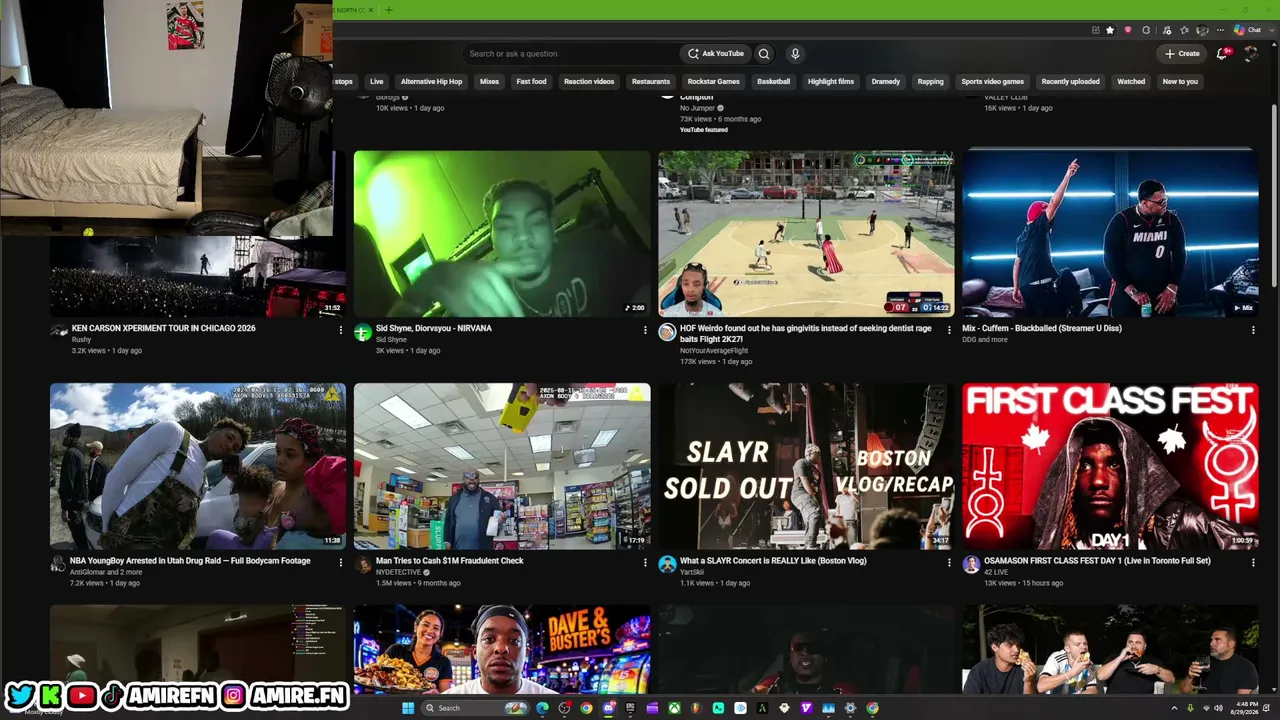Open the taskbar clock and date
This screenshot has width=1280, height=720.
coord(1246,708)
